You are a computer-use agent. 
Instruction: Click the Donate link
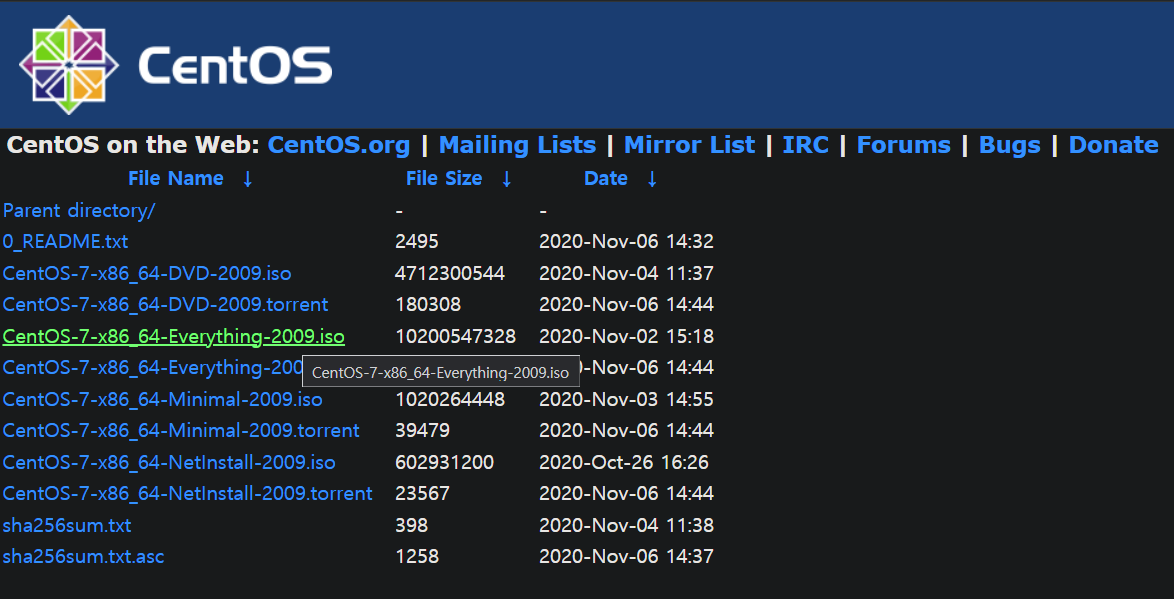(x=1113, y=145)
